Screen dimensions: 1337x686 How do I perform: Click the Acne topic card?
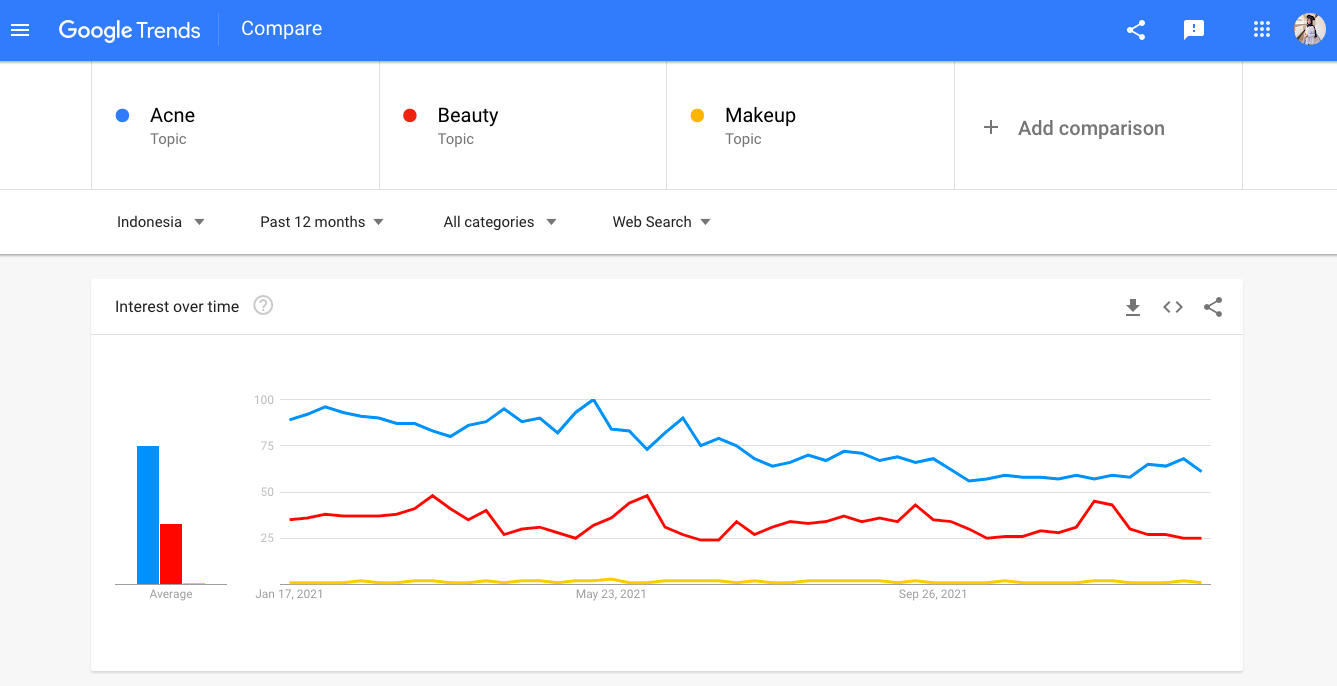point(235,125)
